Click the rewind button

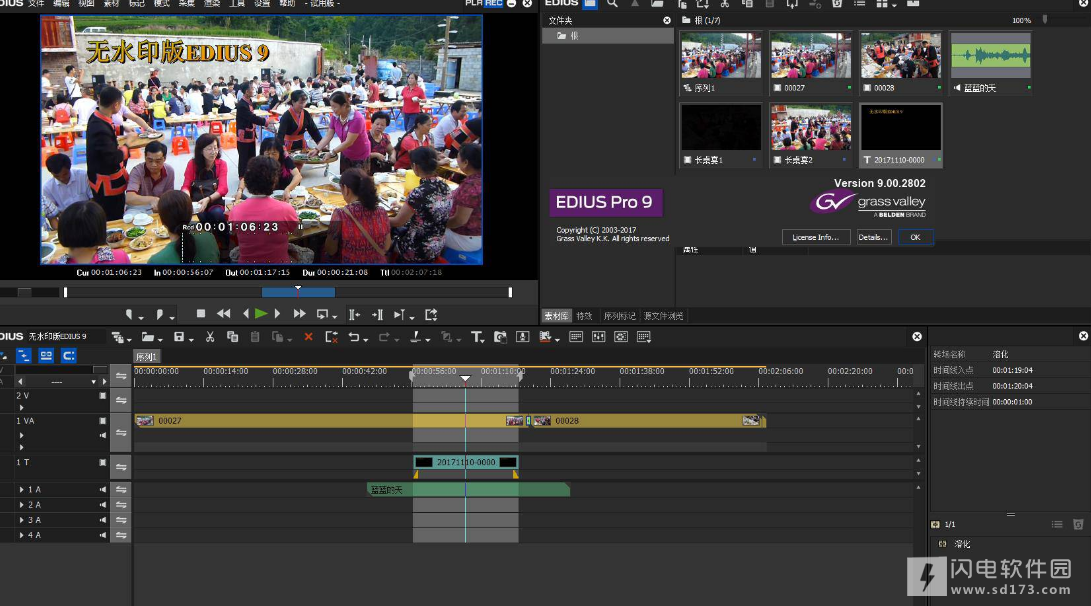pos(223,314)
